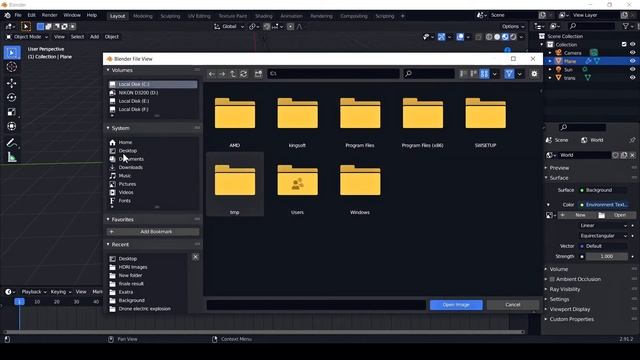Select the Scale tool
The height and width of the screenshot is (360, 640).
[11, 112]
